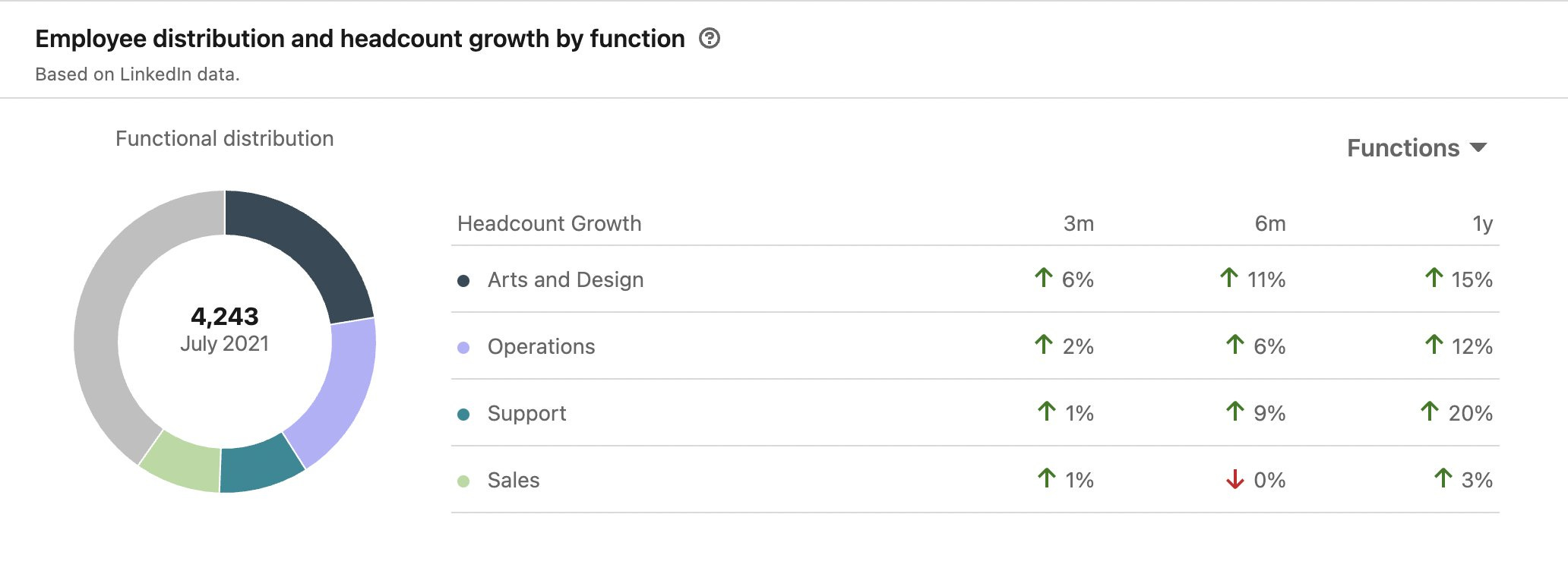Viewport: 1568px width, 571px height.
Task: Click the Arts and Design legend dot
Action: click(463, 281)
